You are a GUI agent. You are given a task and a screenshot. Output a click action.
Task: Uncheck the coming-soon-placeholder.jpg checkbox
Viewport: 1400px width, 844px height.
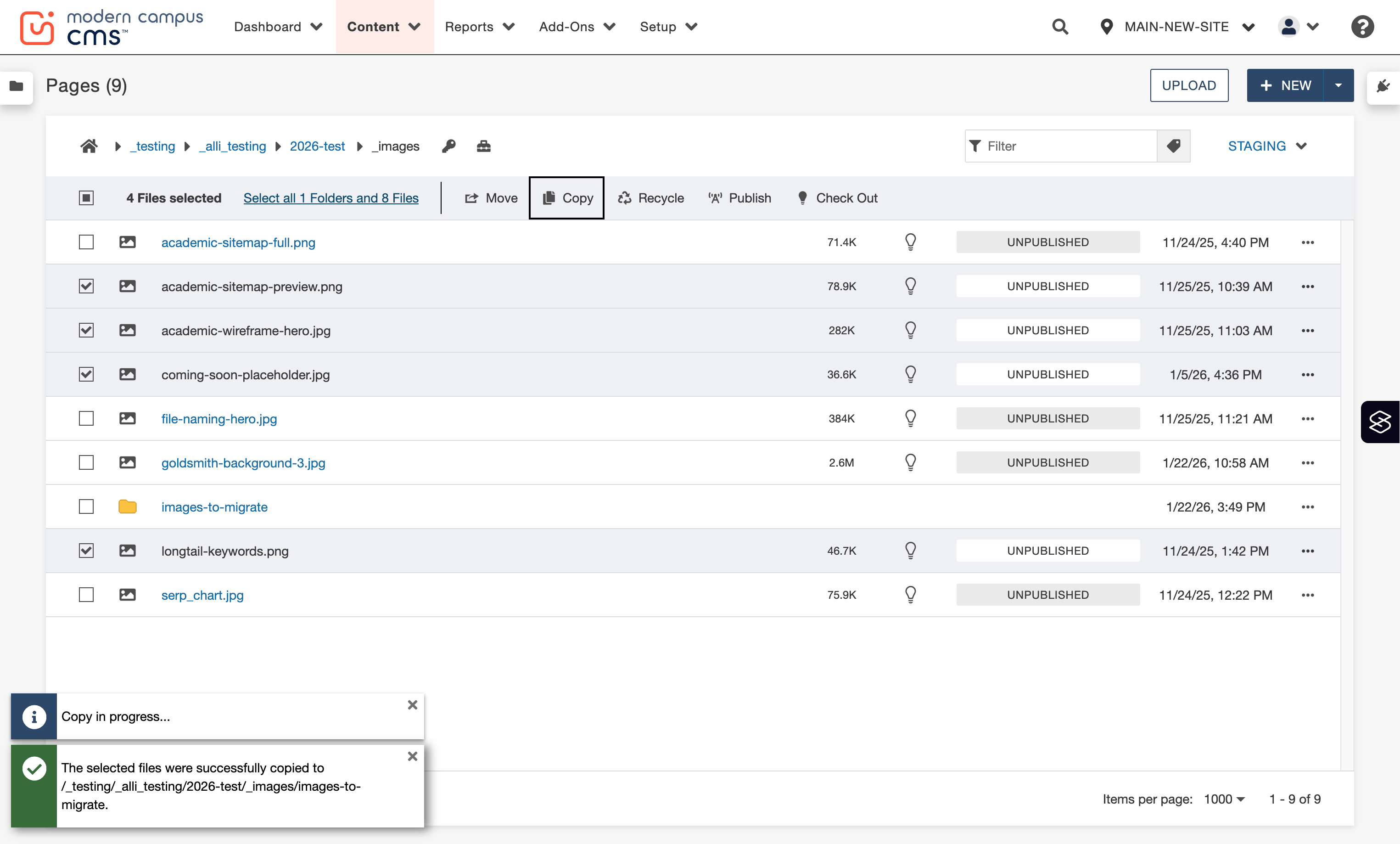(86, 375)
